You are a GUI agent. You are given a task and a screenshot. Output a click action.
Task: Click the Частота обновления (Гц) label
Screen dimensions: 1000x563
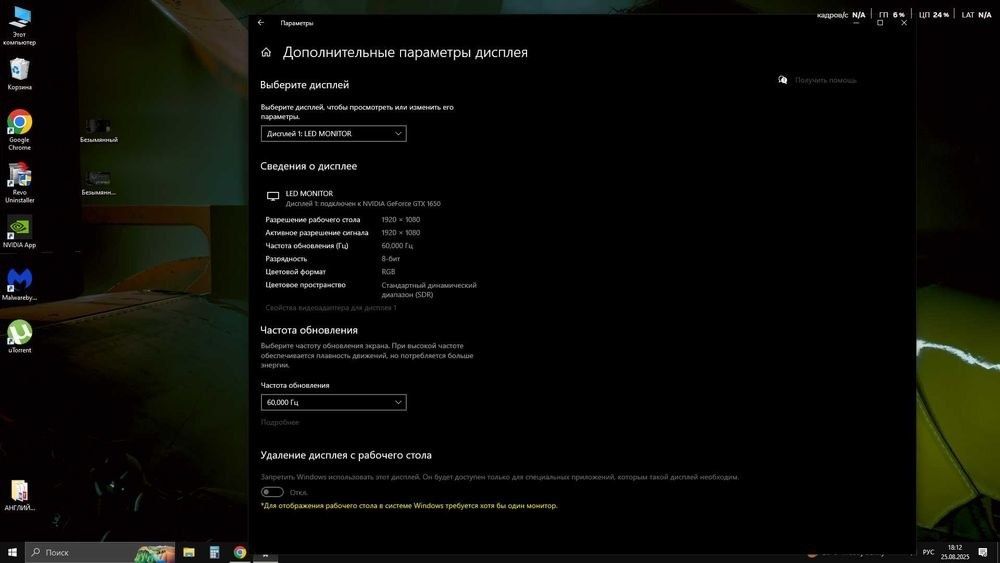307,245
